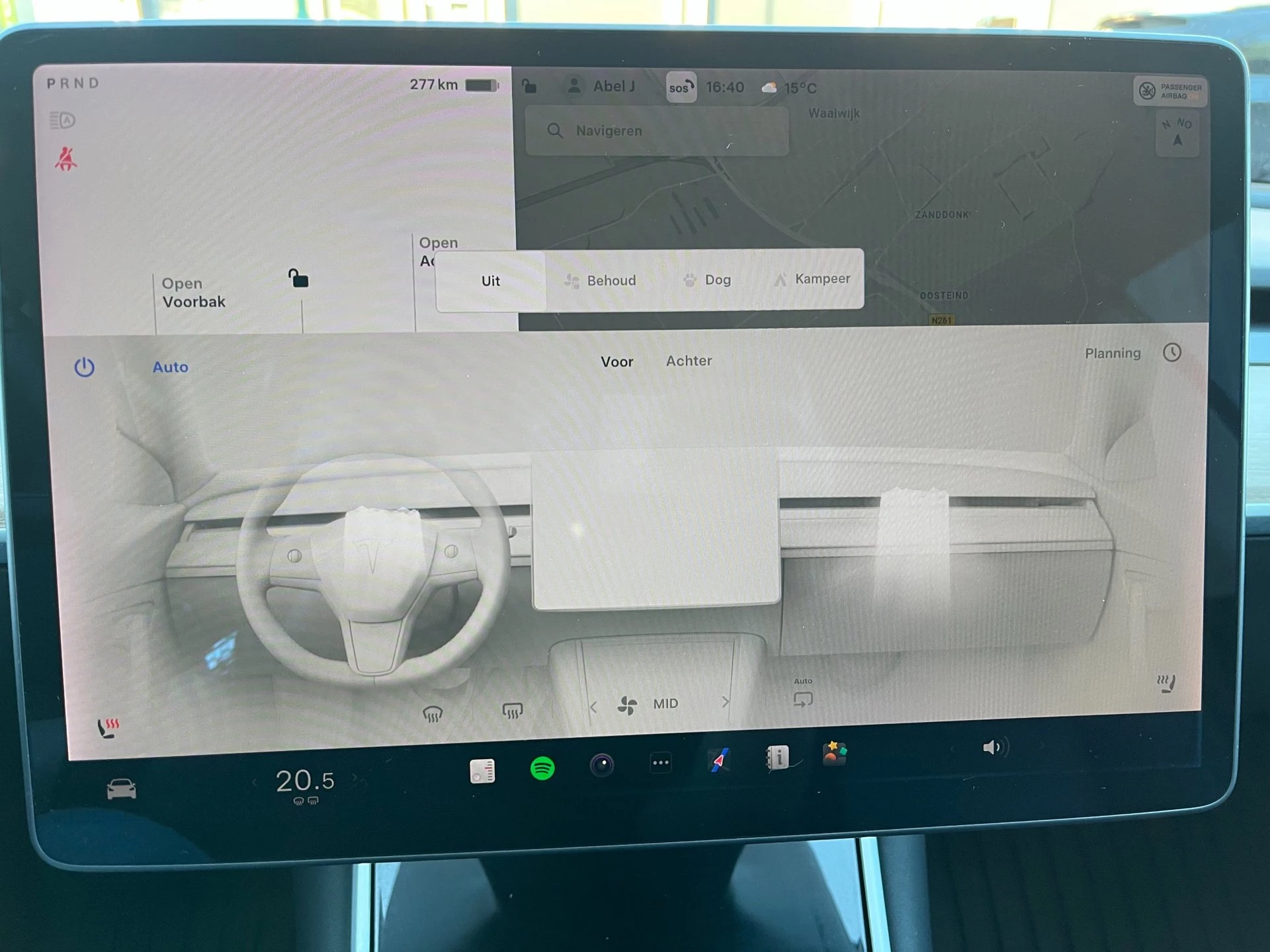Activate the front windshield defroster

point(433,713)
